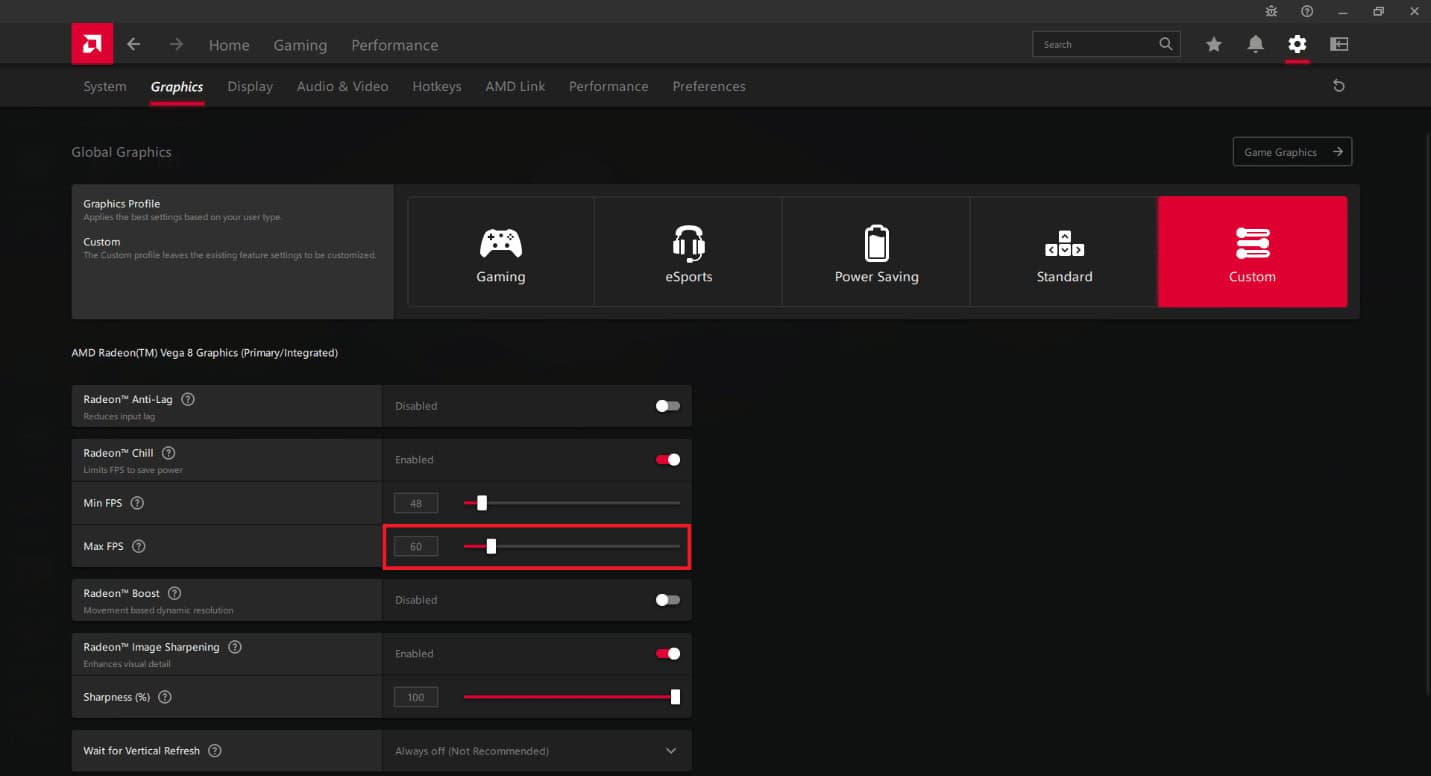Screen dimensions: 1431x776
Task: Click AMD Radeon(TM) Vega 8 Graphics text
Action: pos(204,353)
